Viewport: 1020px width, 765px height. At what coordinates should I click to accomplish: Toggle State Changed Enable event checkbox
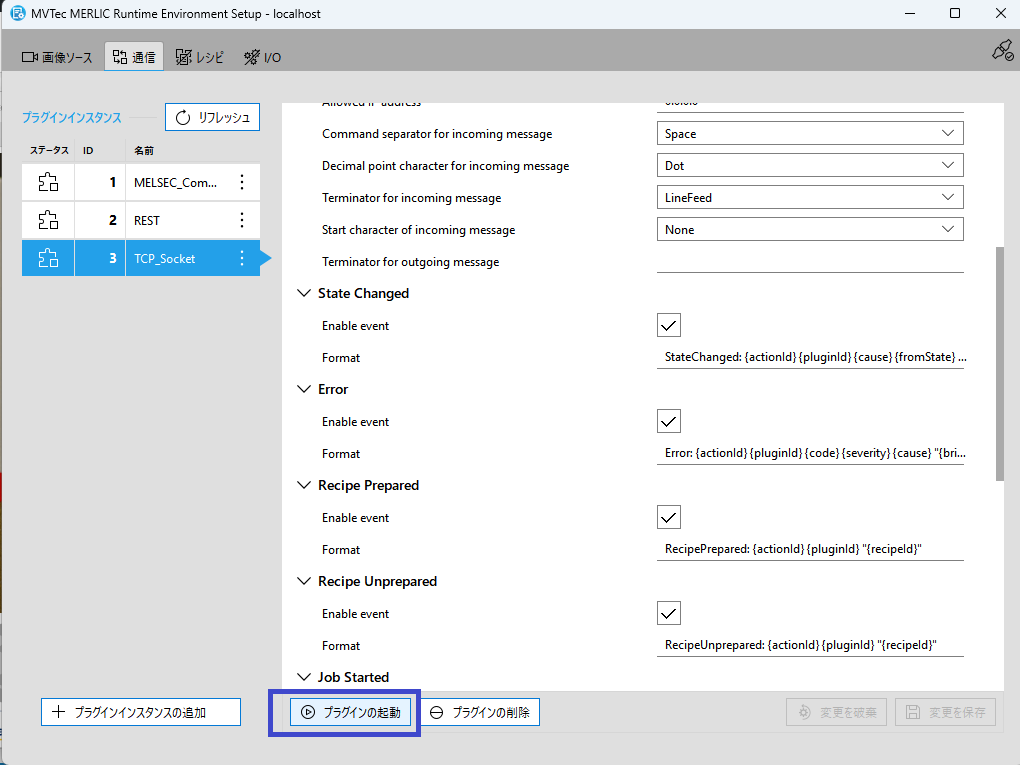[669, 325]
